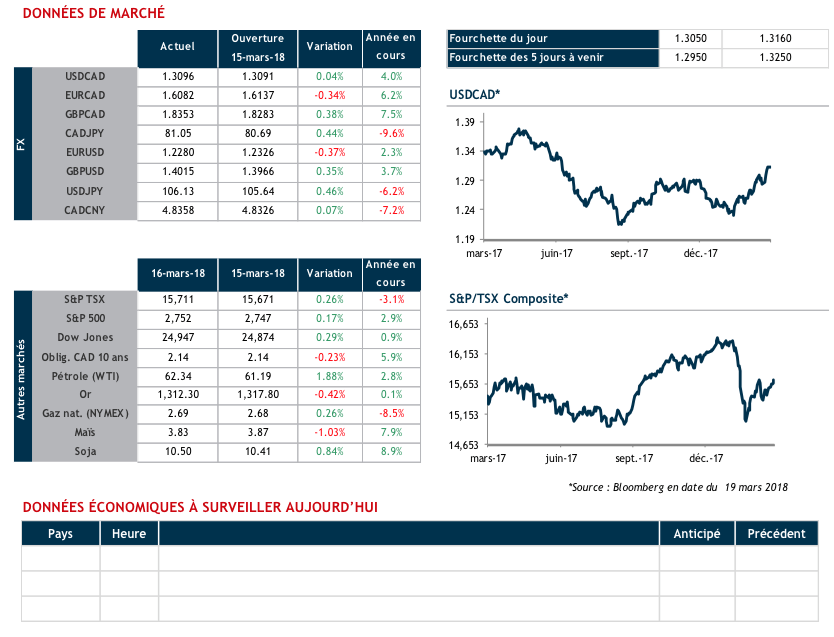This screenshot has height=637, width=834.
Task: Click the Pays column header
Action: (x=60, y=533)
